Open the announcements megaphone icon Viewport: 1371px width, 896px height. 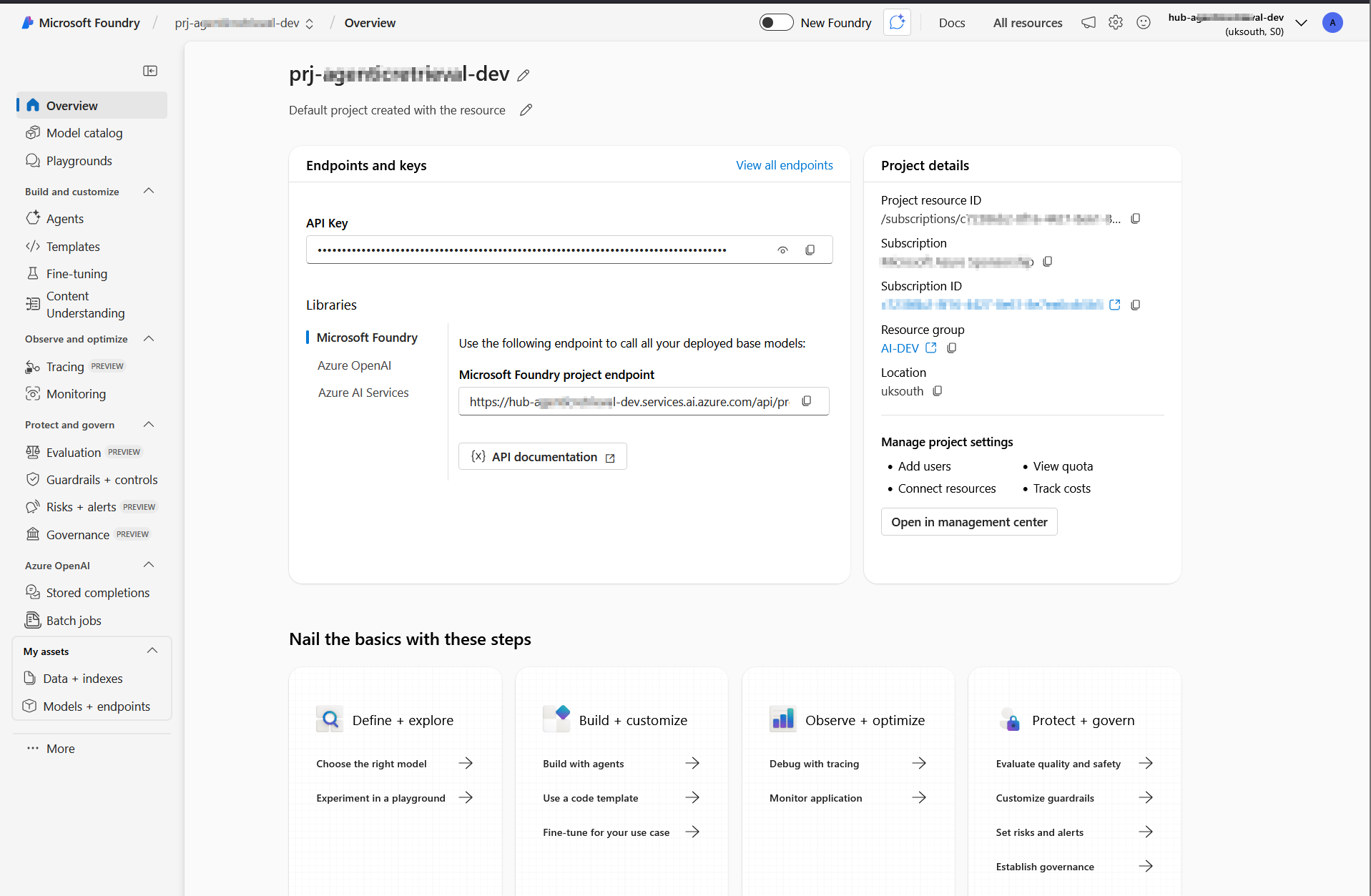(x=1088, y=23)
